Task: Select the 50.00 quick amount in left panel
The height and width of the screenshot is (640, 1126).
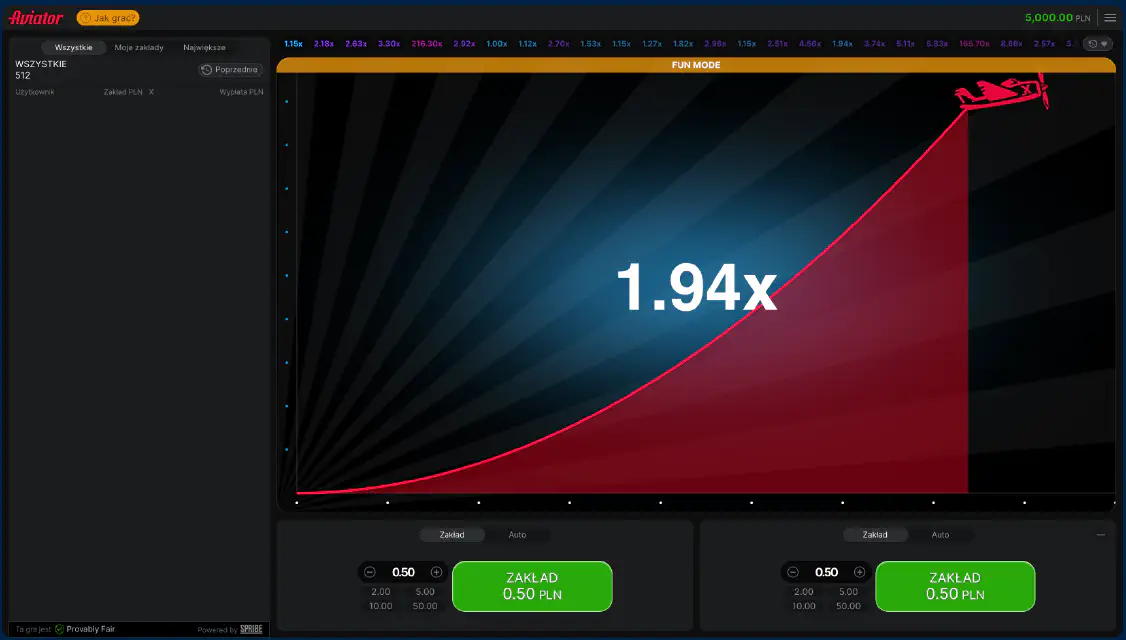Action: [424, 606]
